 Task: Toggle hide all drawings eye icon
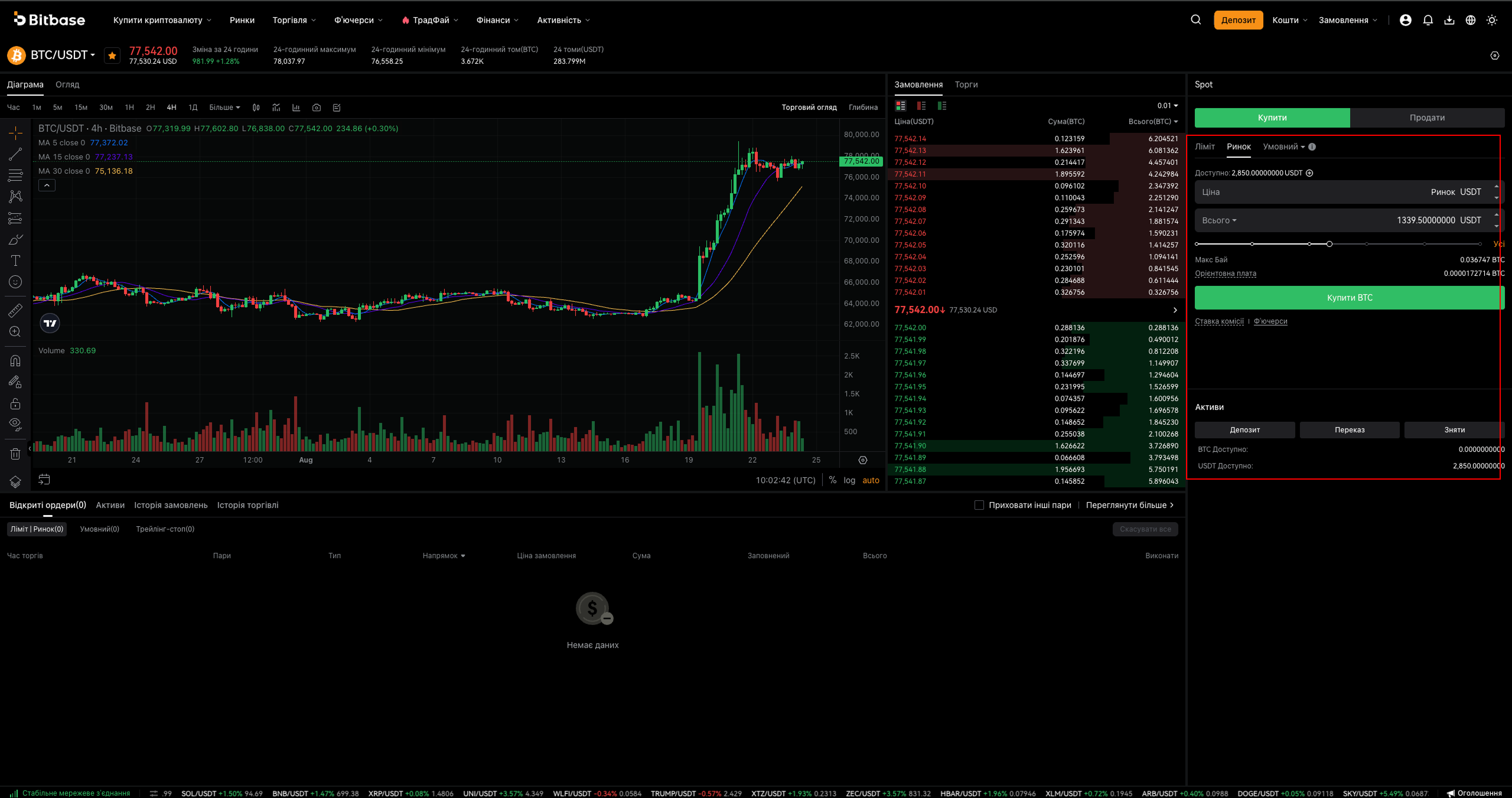(x=15, y=424)
